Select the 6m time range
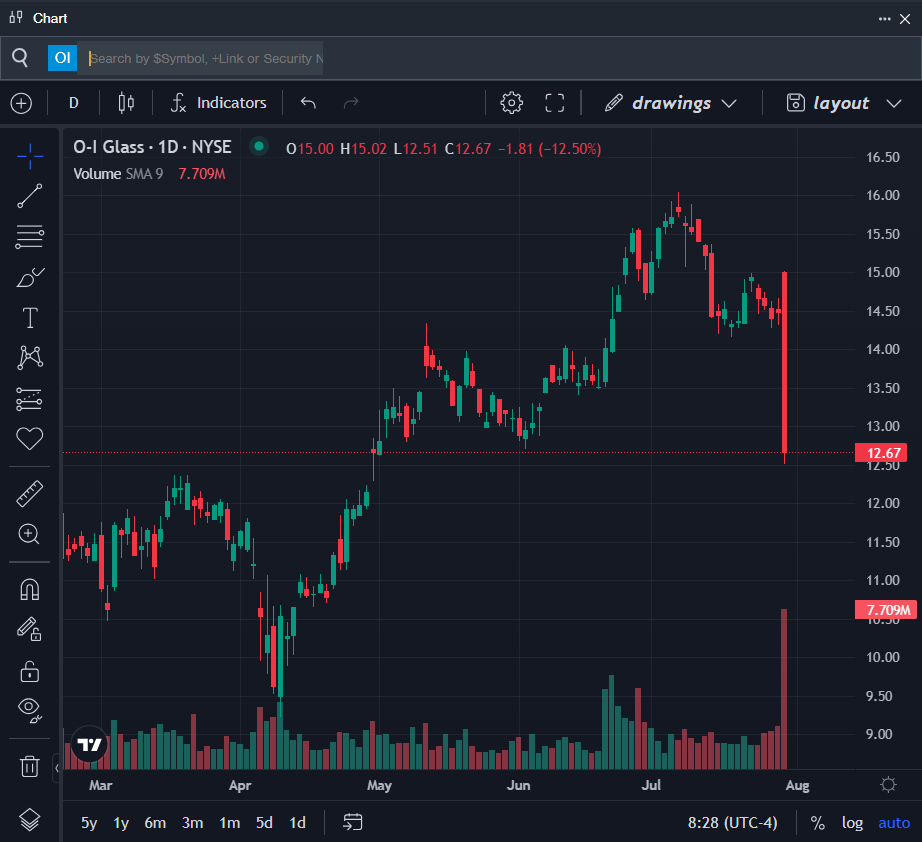Viewport: 922px width, 842px height. point(155,823)
